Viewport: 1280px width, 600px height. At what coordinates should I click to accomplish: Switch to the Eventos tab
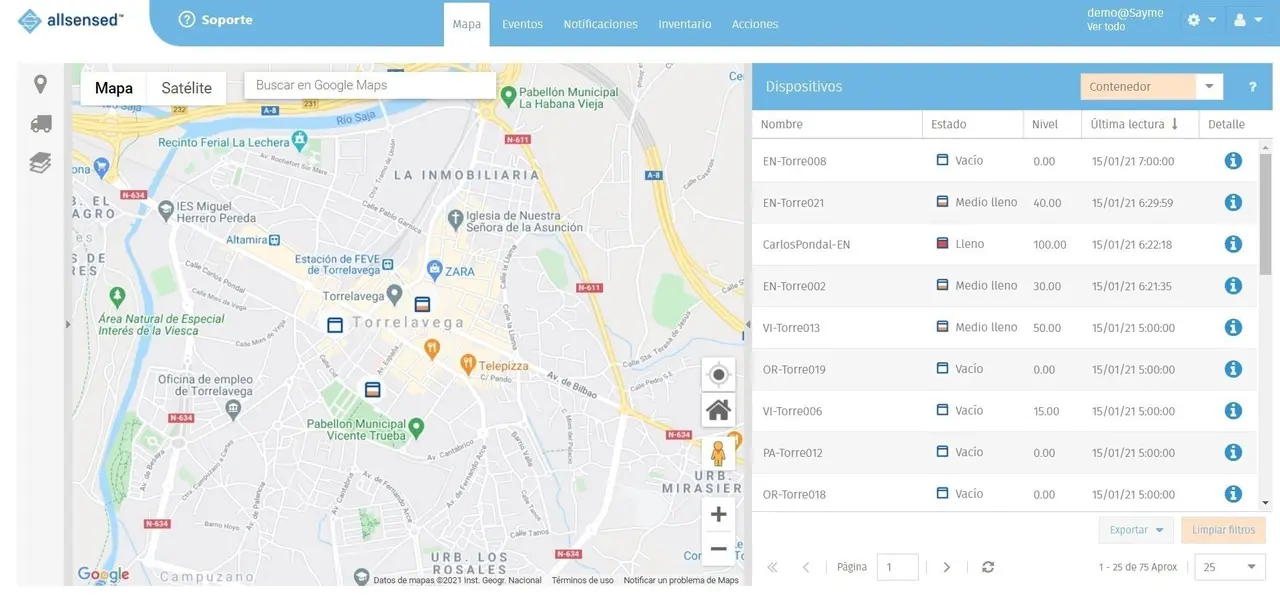[522, 23]
